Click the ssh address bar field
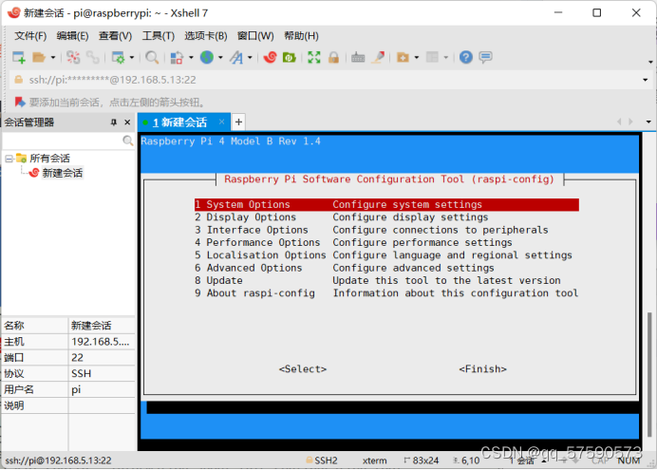 coord(331,80)
